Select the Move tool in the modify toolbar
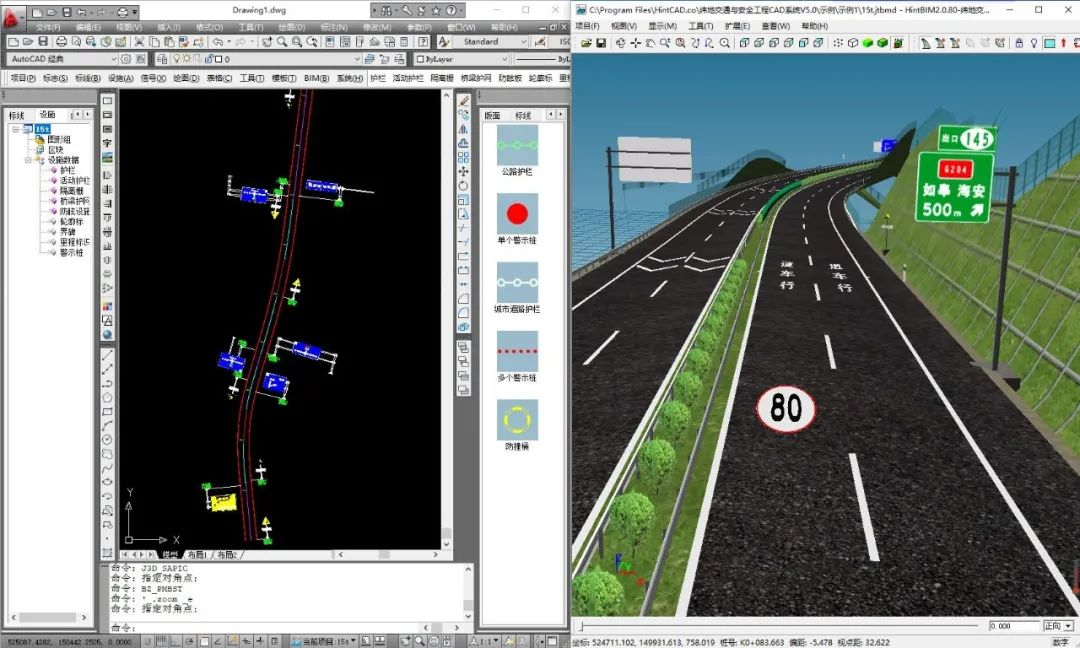Image resolution: width=1080 pixels, height=648 pixels. [x=464, y=171]
